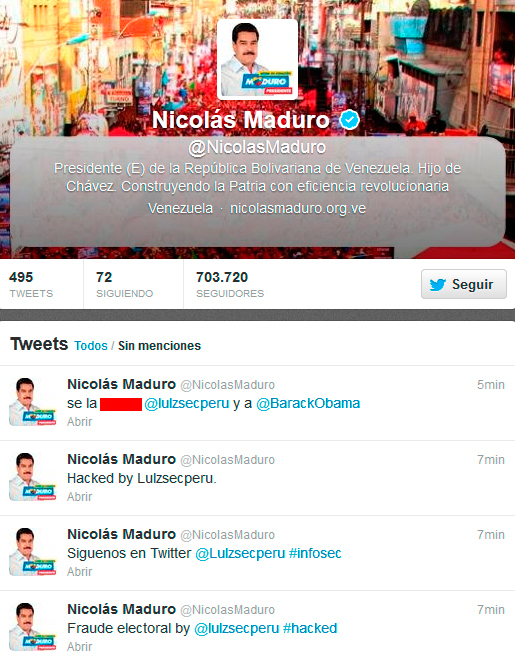The image size is (515, 661).
Task: Expand the 'Hacked by Lulzsecperu' tweet with Abrir
Action: click(79, 497)
